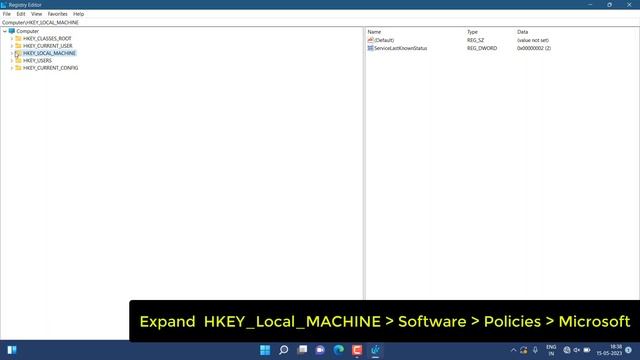Open the Help menu
The height and width of the screenshot is (360, 640).
click(78, 14)
